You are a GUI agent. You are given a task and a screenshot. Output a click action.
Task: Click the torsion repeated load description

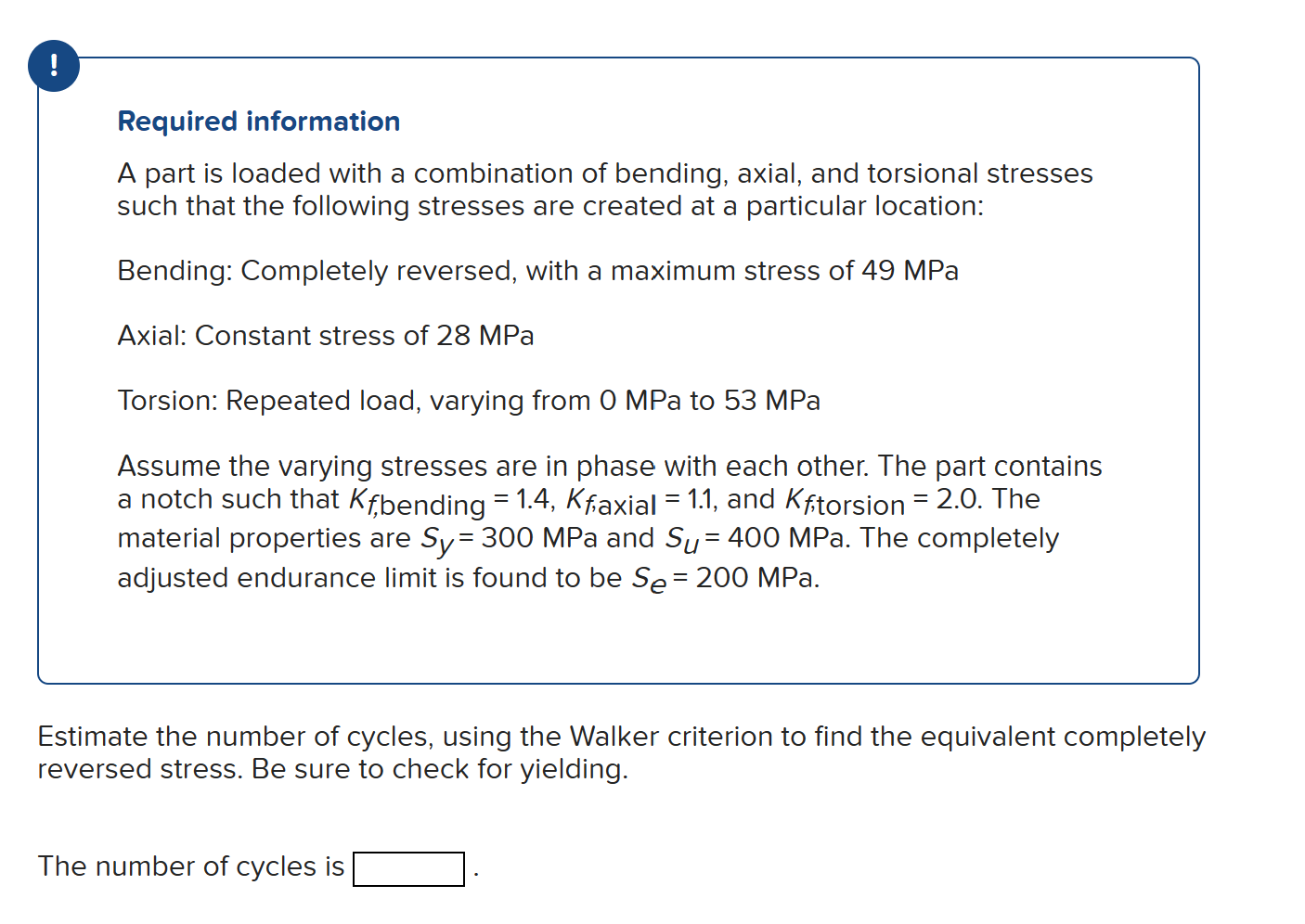[x=469, y=400]
